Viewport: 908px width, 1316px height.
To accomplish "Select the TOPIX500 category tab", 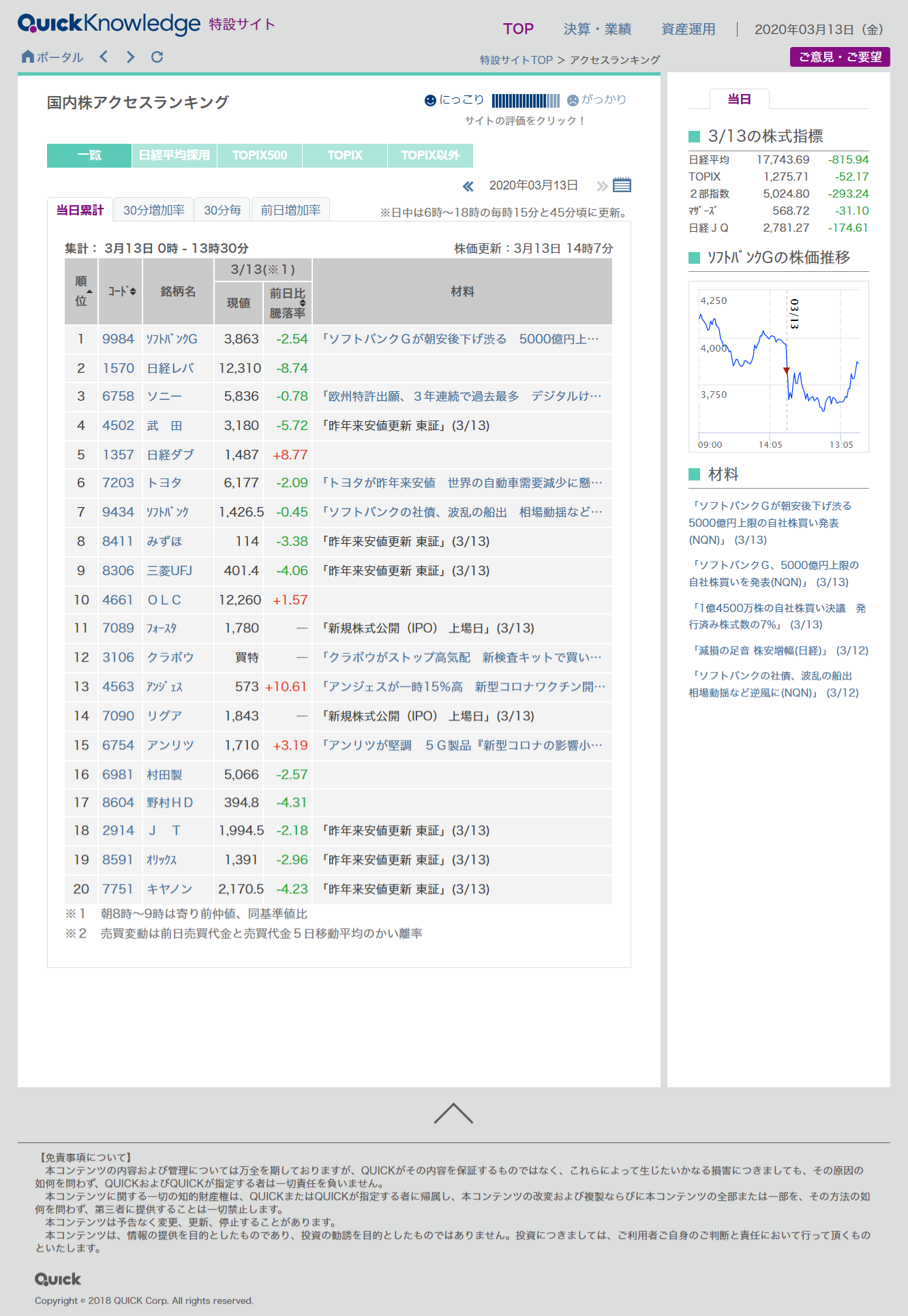I will [x=260, y=155].
